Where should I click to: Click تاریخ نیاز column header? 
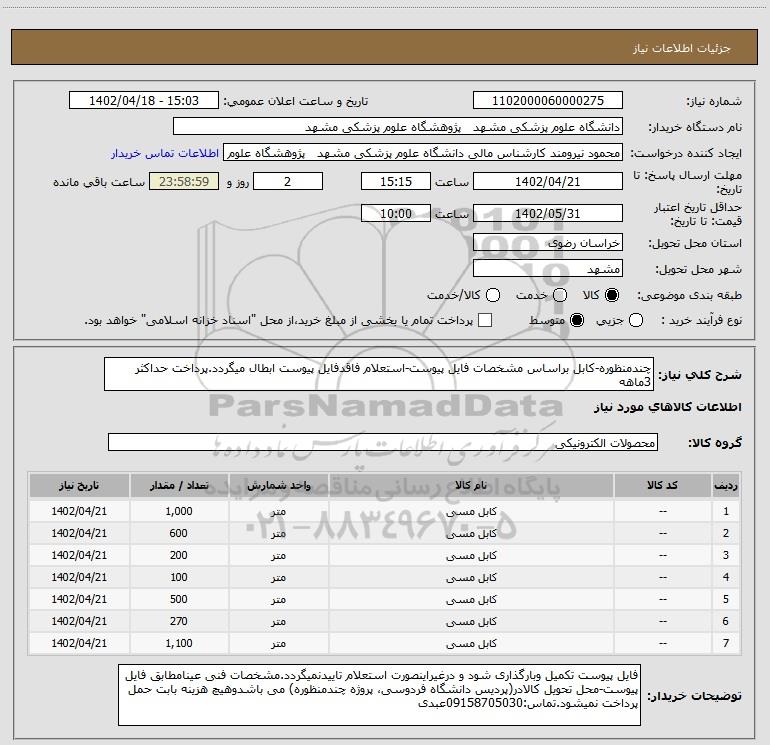[x=79, y=485]
